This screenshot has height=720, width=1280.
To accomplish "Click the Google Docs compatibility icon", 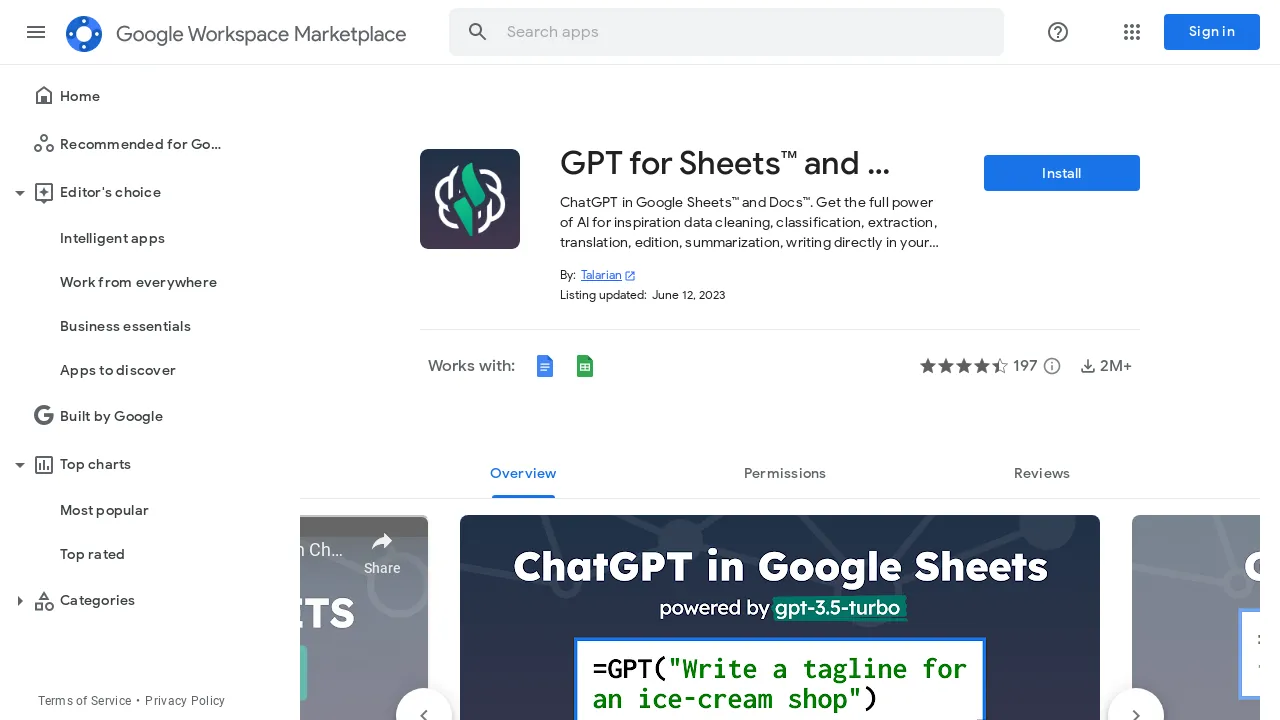I will pos(545,366).
